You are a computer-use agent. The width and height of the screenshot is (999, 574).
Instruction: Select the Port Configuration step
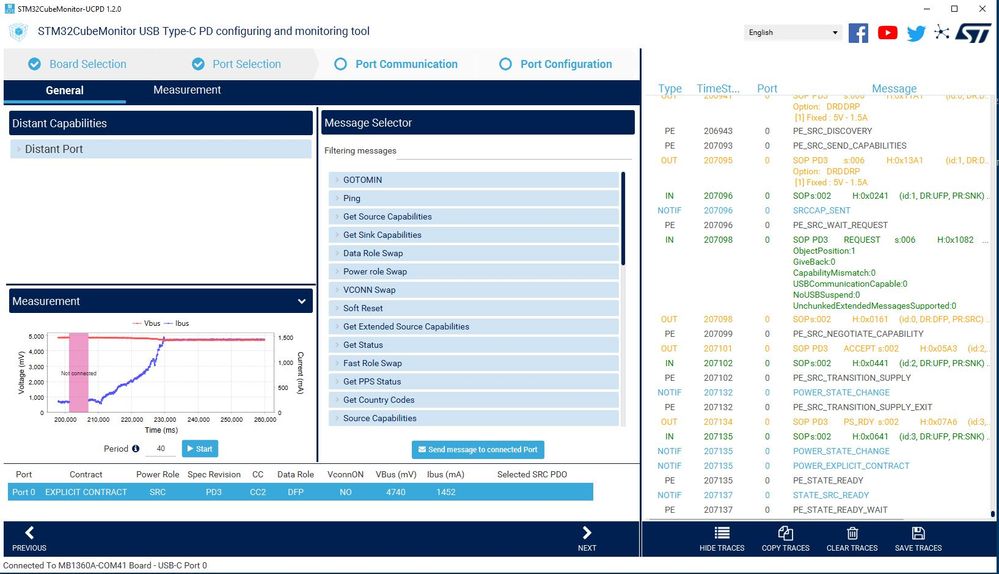click(556, 64)
